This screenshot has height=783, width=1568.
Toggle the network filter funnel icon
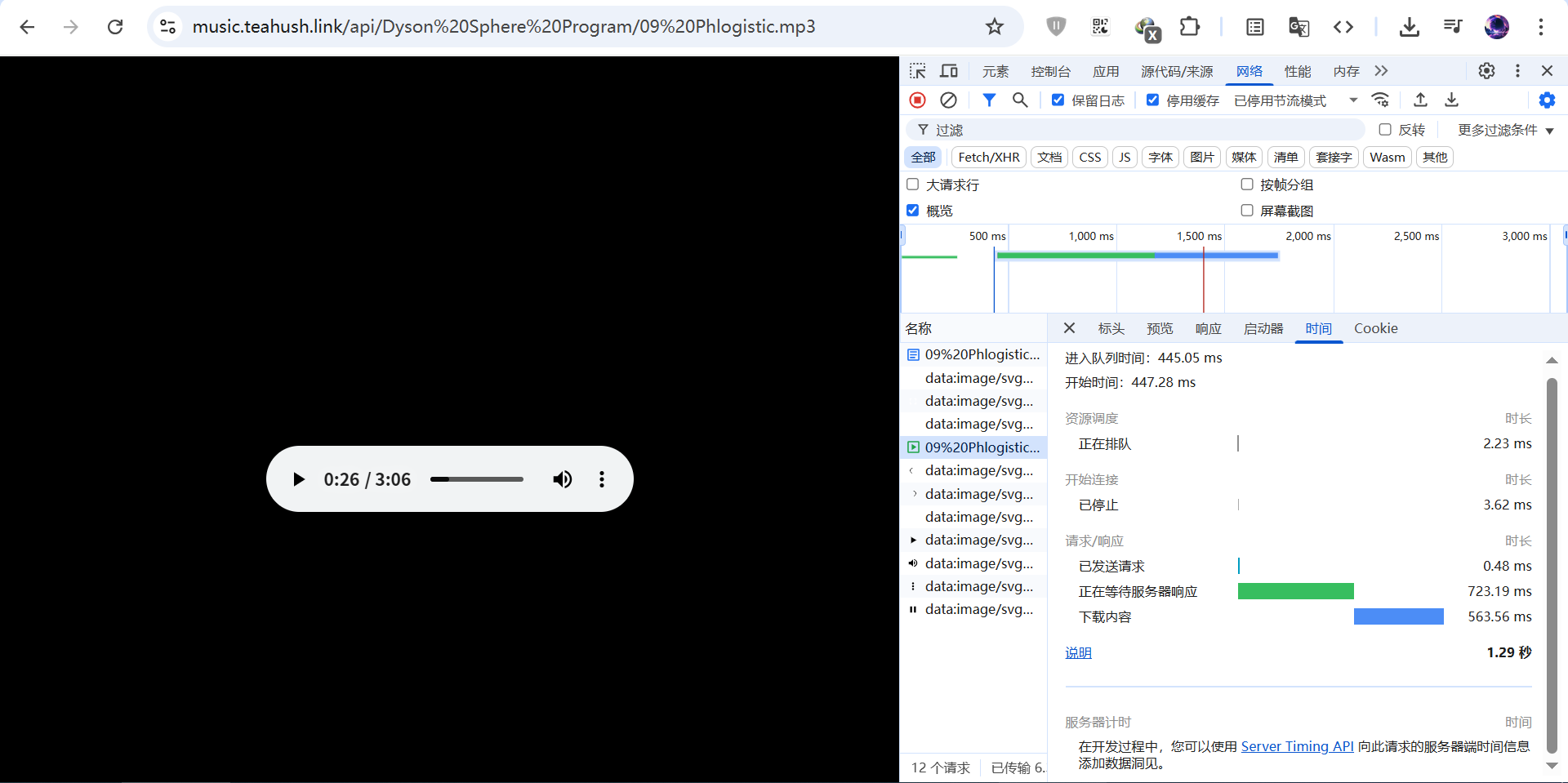pyautogui.click(x=989, y=100)
